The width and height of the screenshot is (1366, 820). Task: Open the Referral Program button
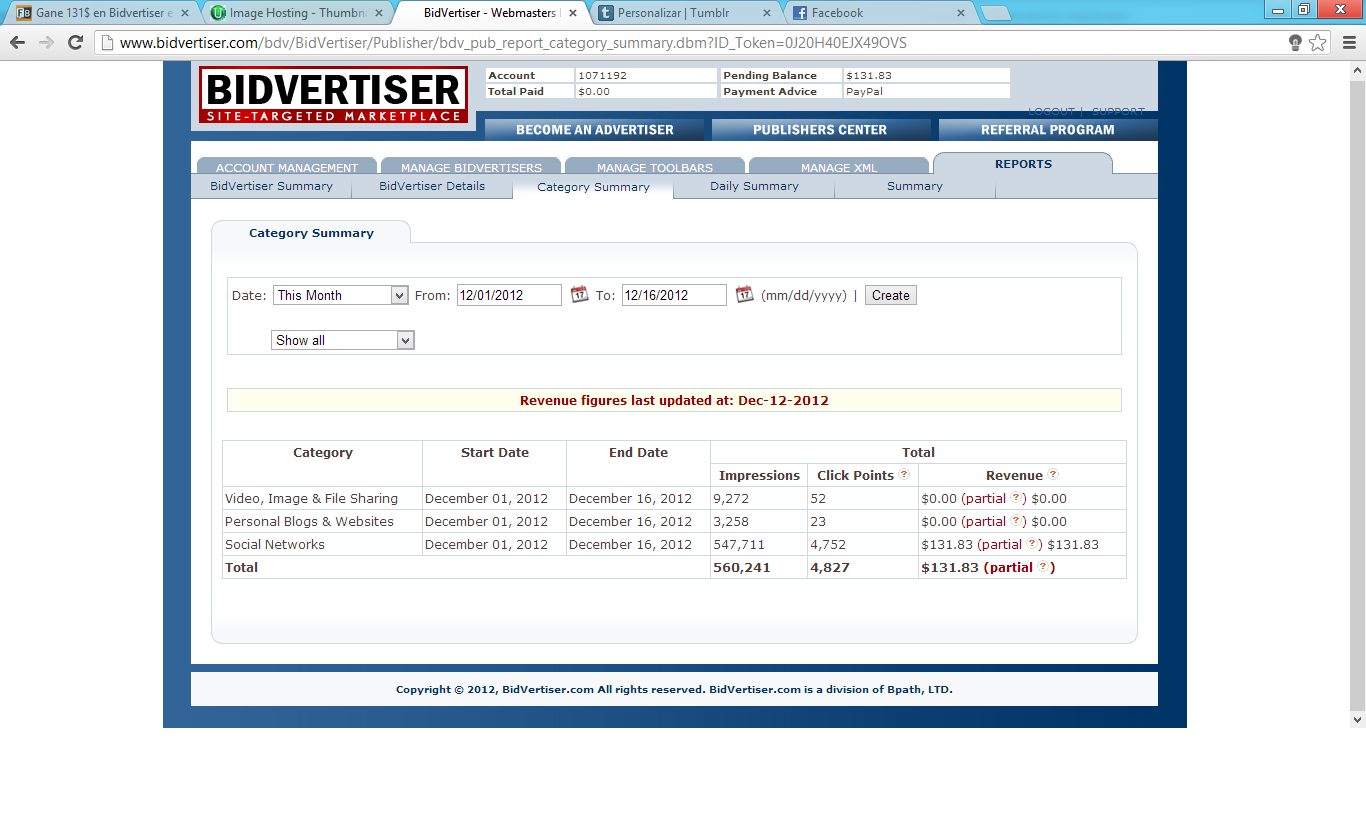point(1047,129)
